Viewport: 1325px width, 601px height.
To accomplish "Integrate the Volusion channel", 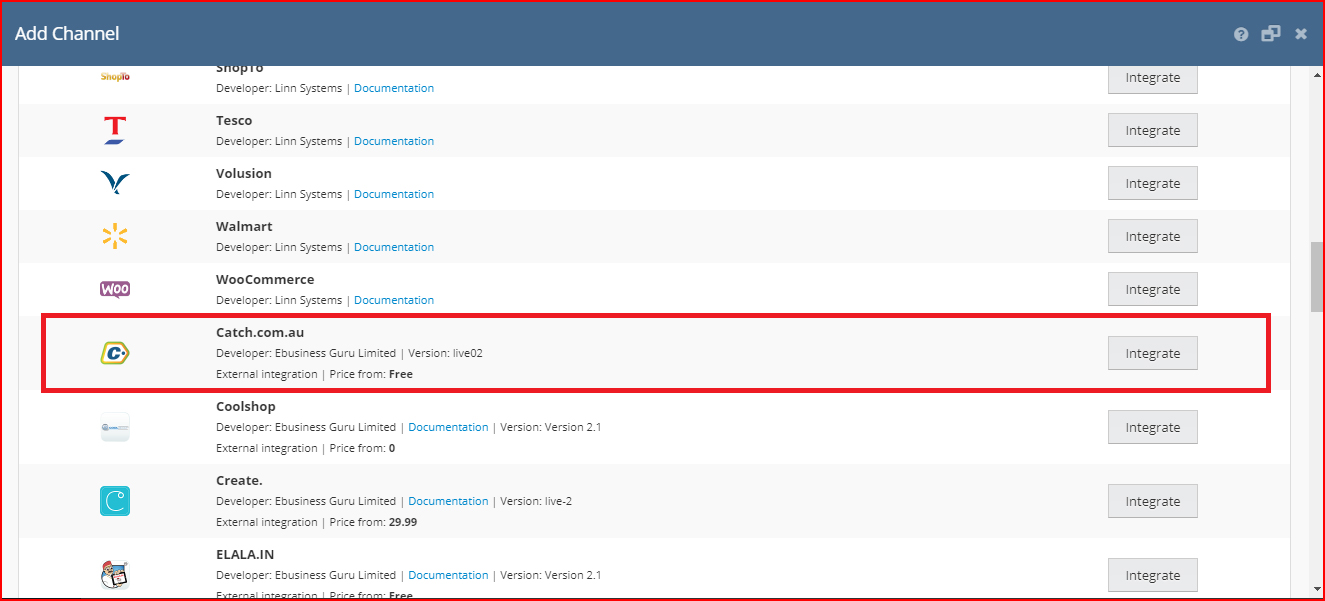I will [1153, 183].
